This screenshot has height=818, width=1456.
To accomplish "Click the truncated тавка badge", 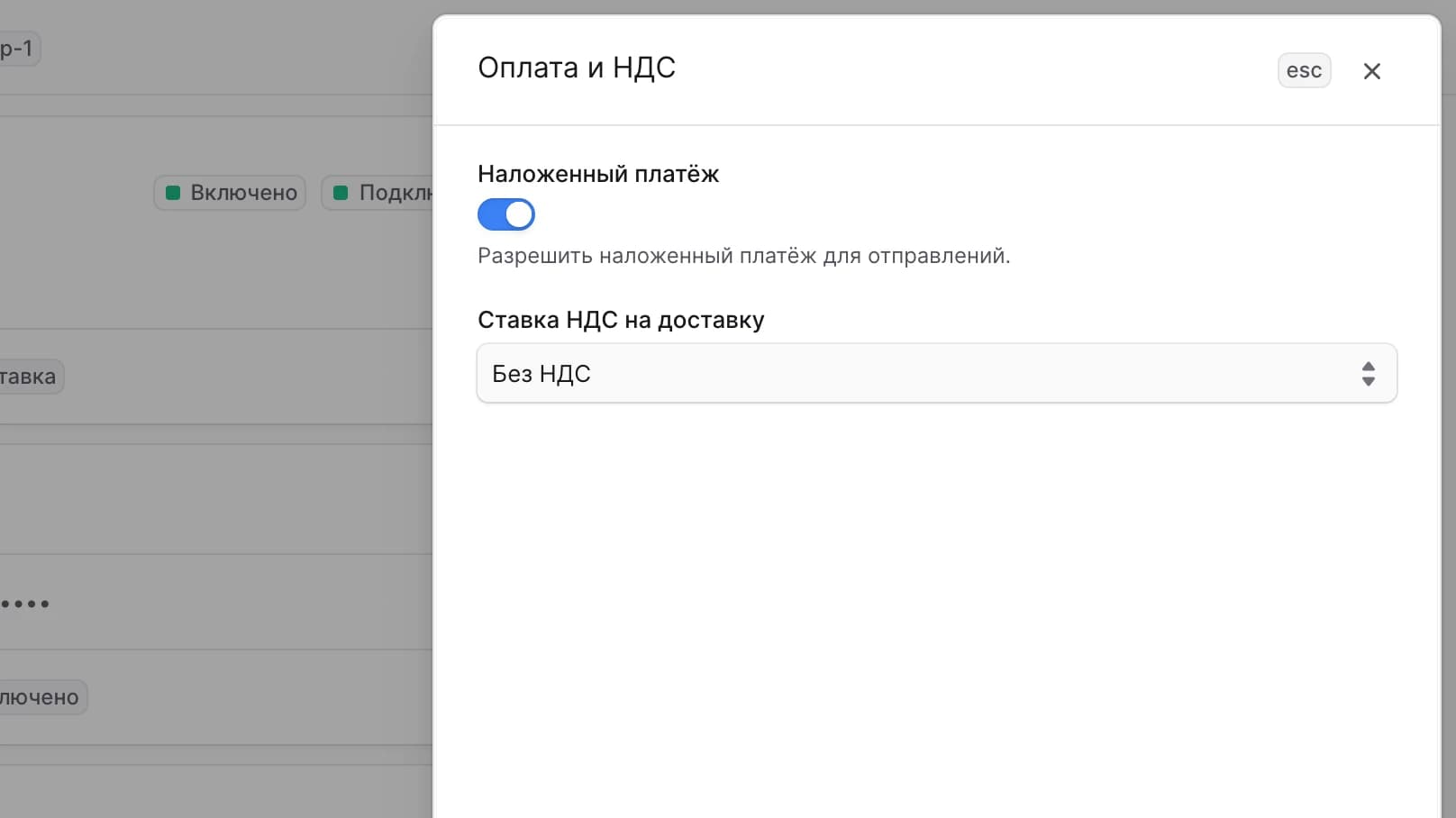I will pyautogui.click(x=30, y=377).
